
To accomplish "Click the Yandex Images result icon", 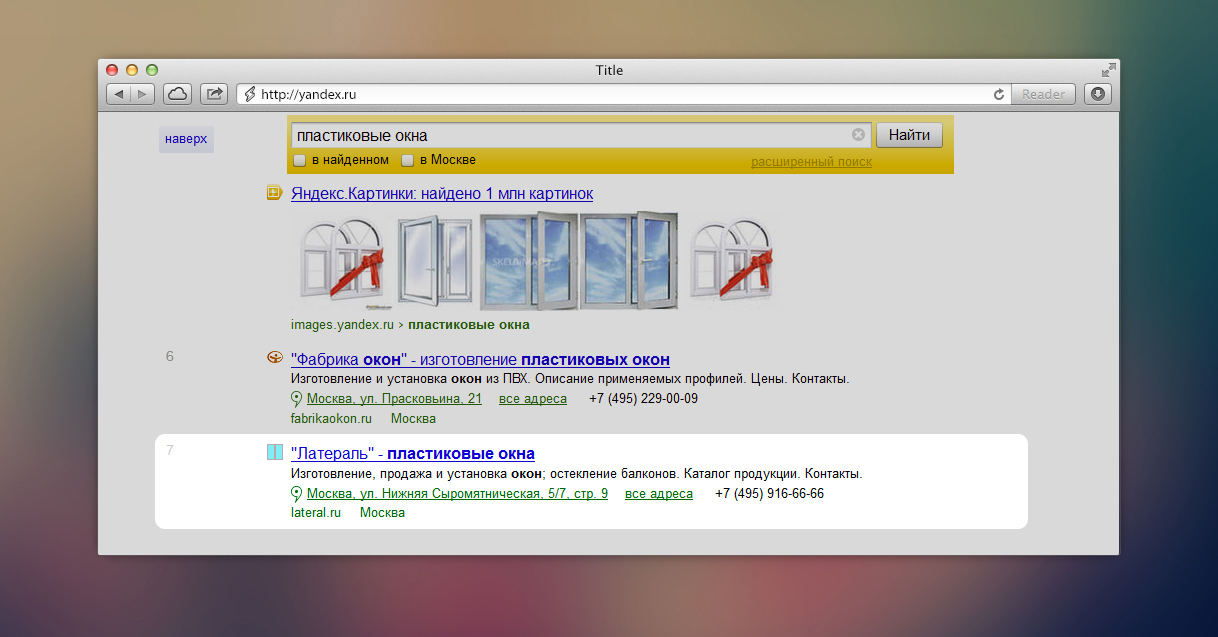I will tap(274, 193).
